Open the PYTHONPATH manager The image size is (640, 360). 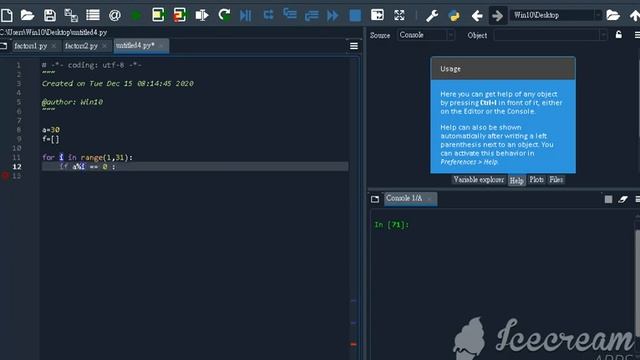[454, 16]
